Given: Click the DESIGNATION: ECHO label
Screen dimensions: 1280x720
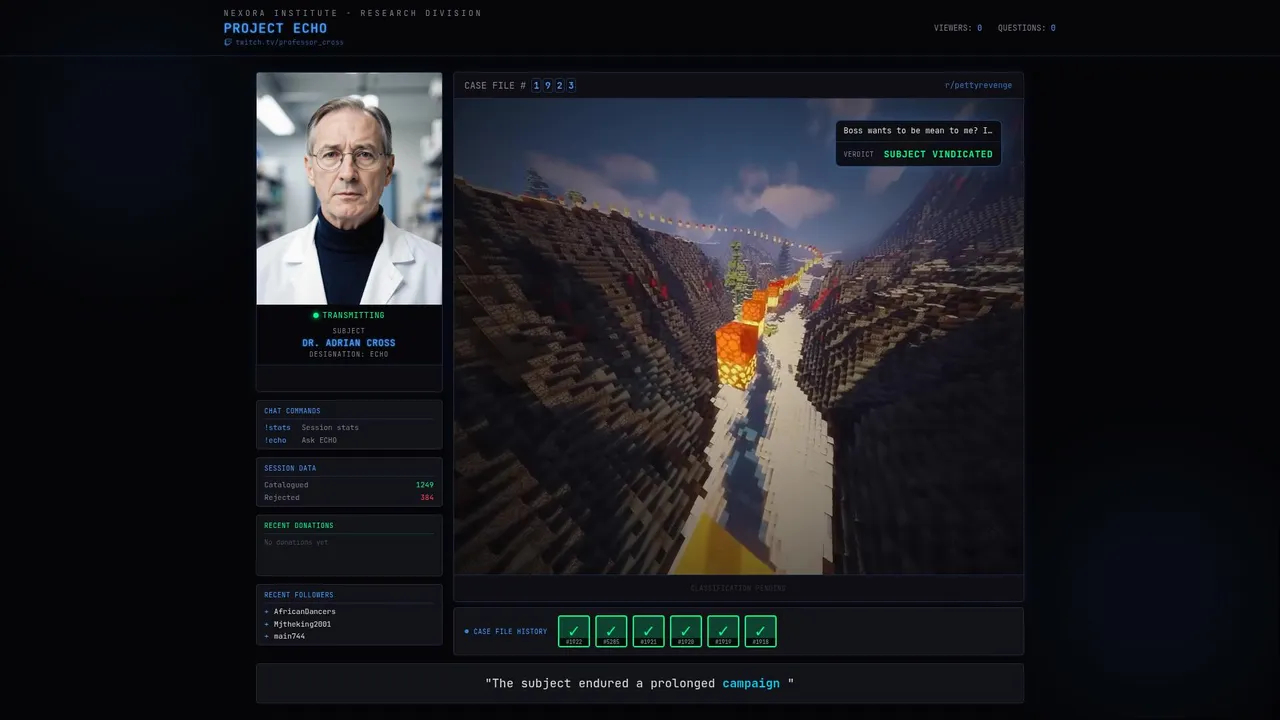Looking at the screenshot, I should click(349, 354).
